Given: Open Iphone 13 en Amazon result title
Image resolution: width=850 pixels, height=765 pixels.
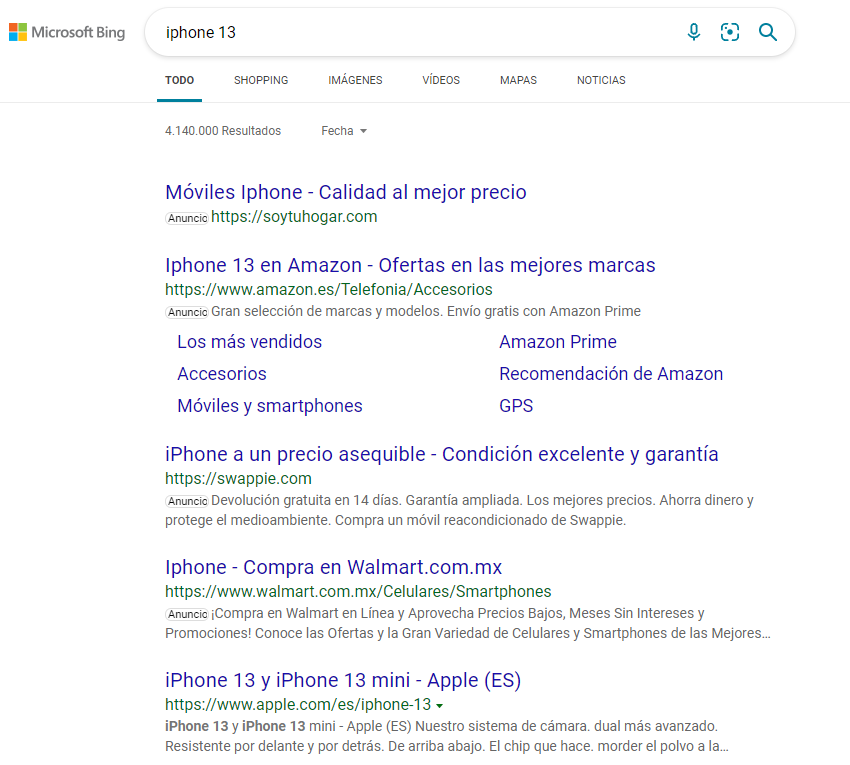Looking at the screenshot, I should [410, 265].
